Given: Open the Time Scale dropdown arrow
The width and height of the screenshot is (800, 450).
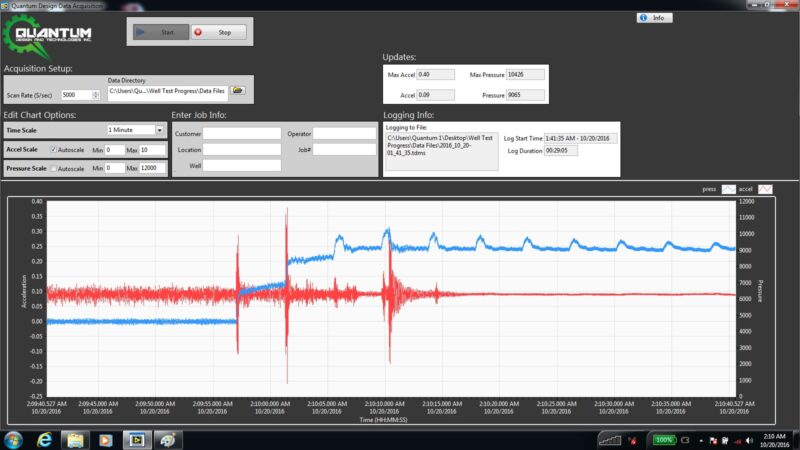Looking at the screenshot, I should (x=160, y=130).
